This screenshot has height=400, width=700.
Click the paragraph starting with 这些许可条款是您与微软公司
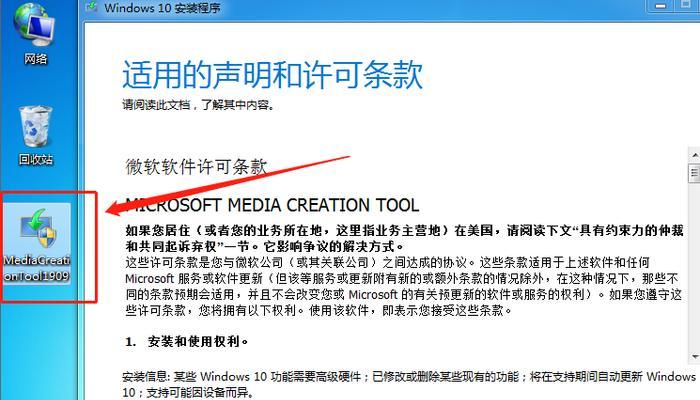404,286
